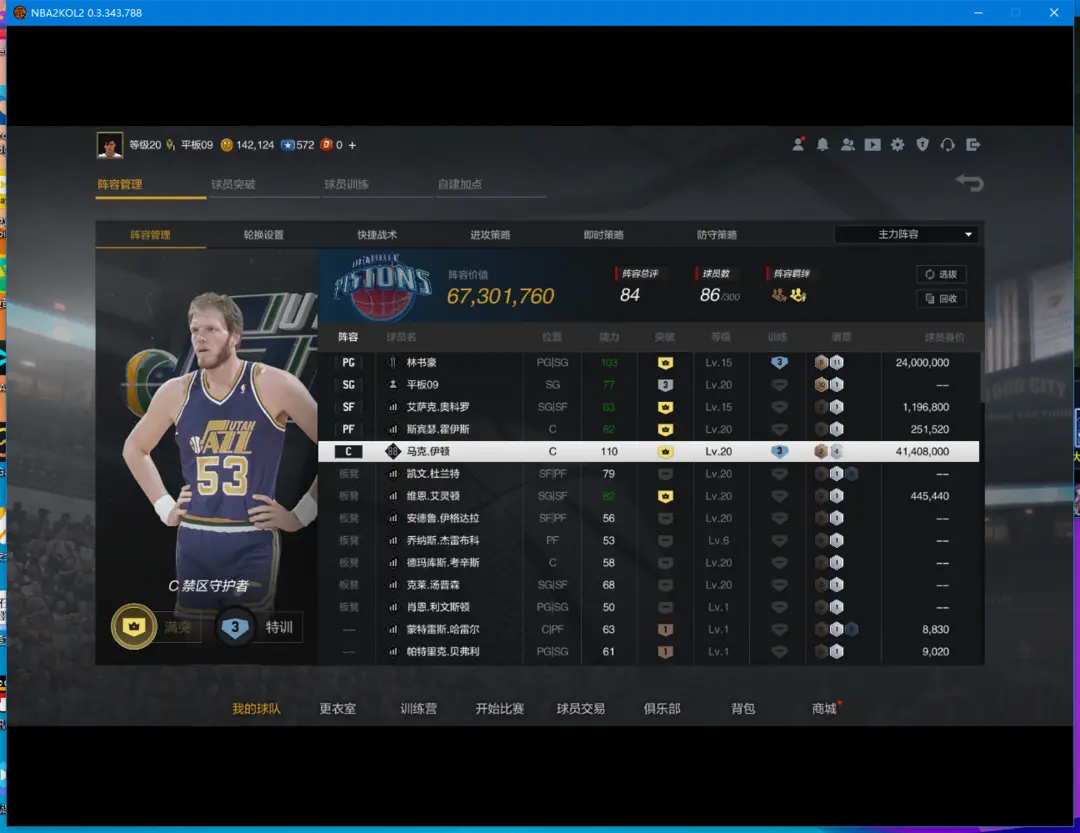The image size is (1080, 833).
Task: Open the 快捷战术 sub-tab
Action: tap(377, 234)
